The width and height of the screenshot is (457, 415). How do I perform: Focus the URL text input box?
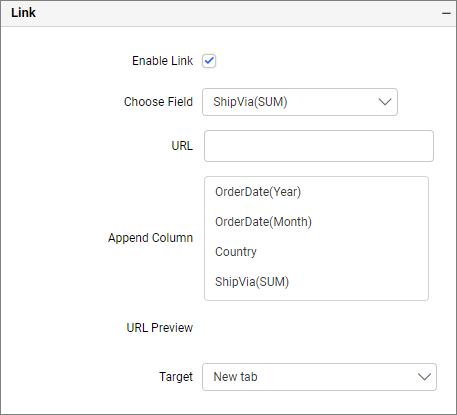(319, 146)
